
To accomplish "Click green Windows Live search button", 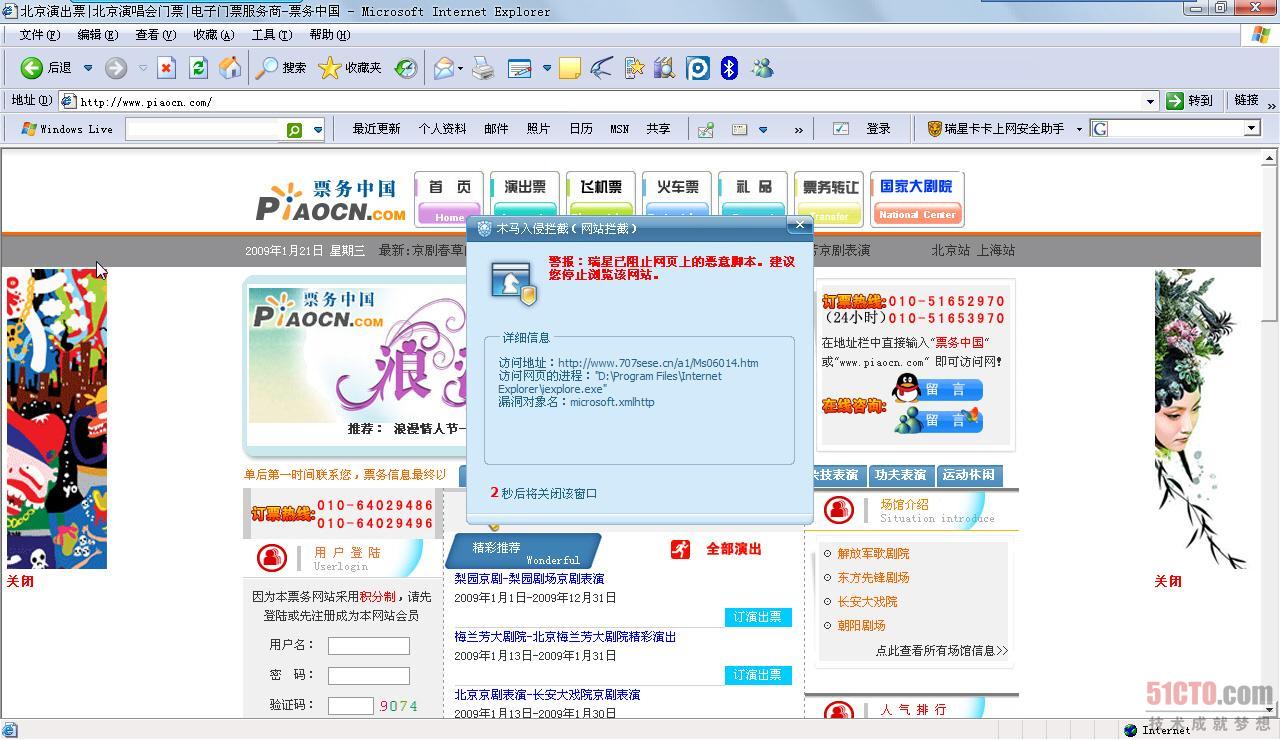I will pyautogui.click(x=295, y=129).
